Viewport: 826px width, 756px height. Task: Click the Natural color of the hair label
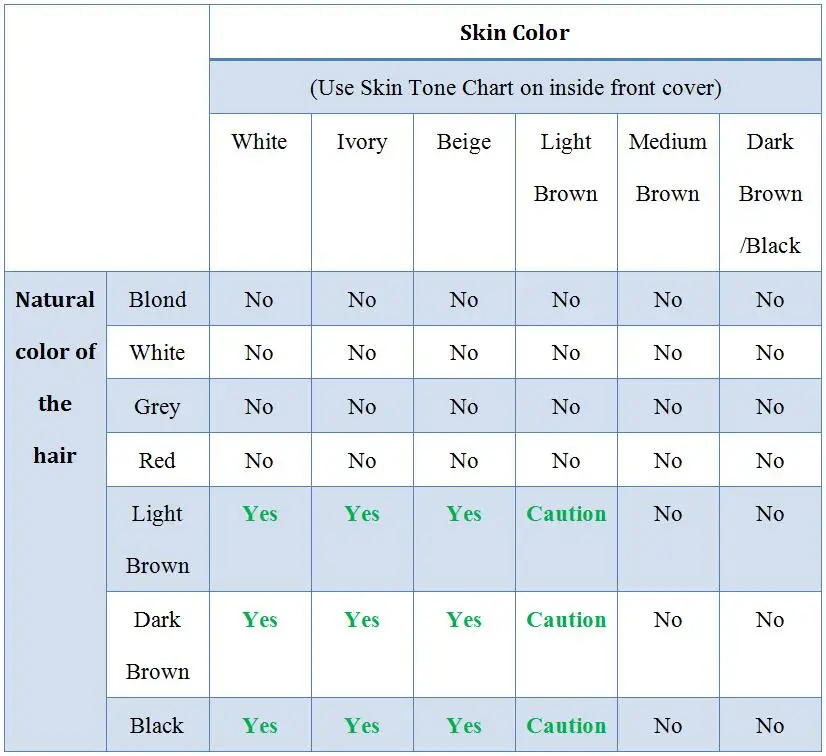click(x=55, y=377)
